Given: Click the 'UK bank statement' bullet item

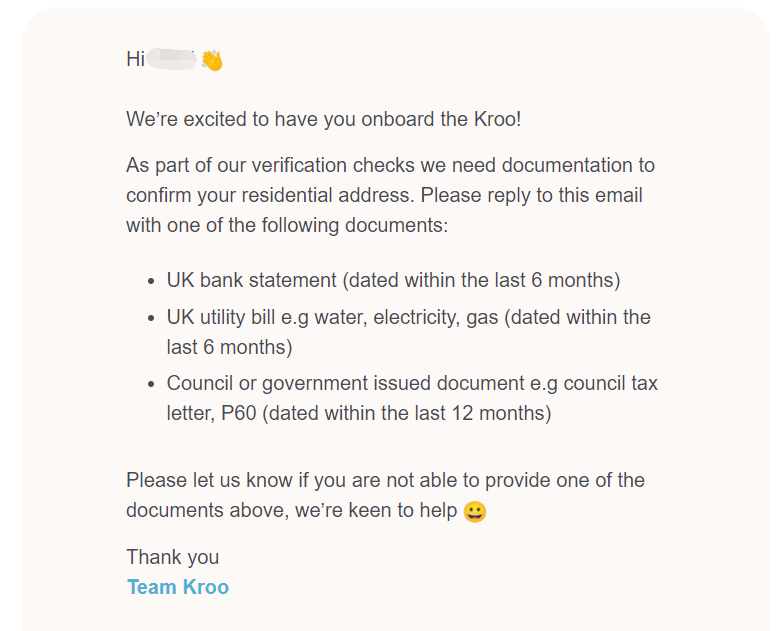Looking at the screenshot, I should coord(393,280).
